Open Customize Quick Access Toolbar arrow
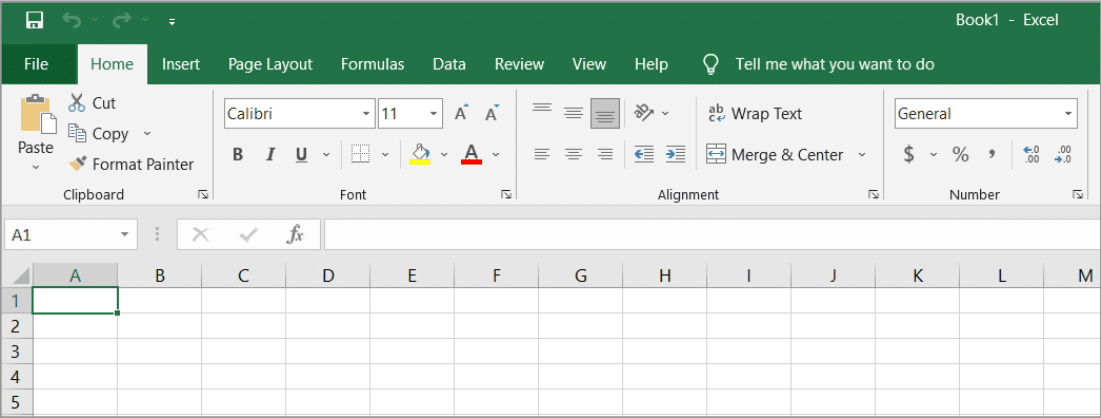Viewport: 1101px width, 418px height. tap(172, 22)
